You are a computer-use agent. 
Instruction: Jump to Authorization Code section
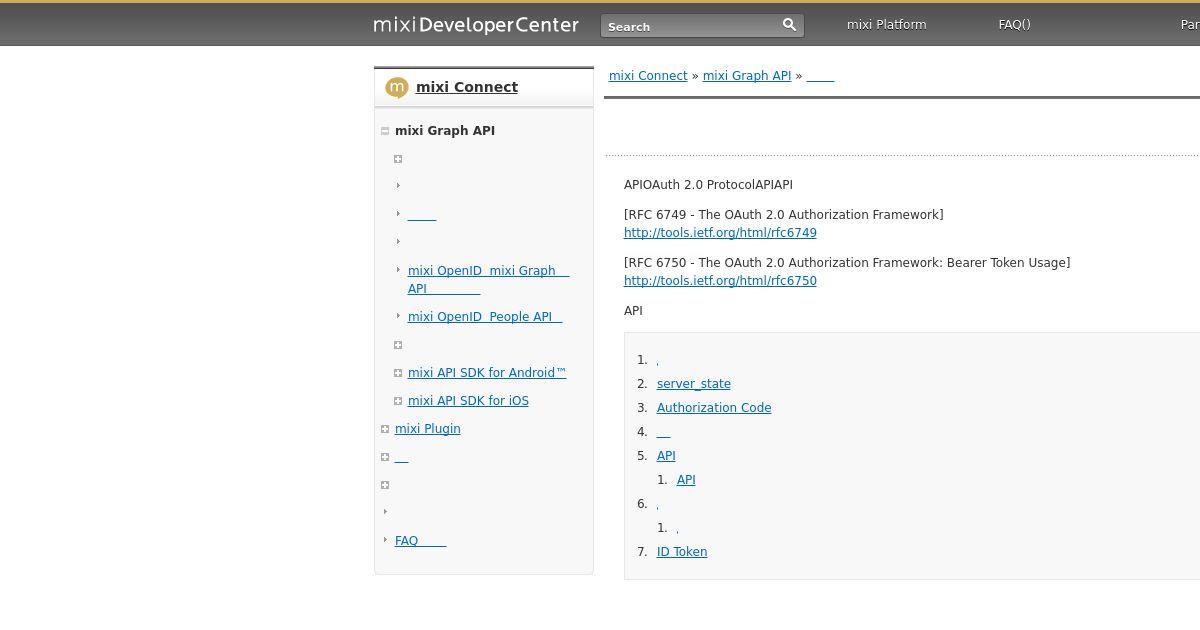point(714,408)
